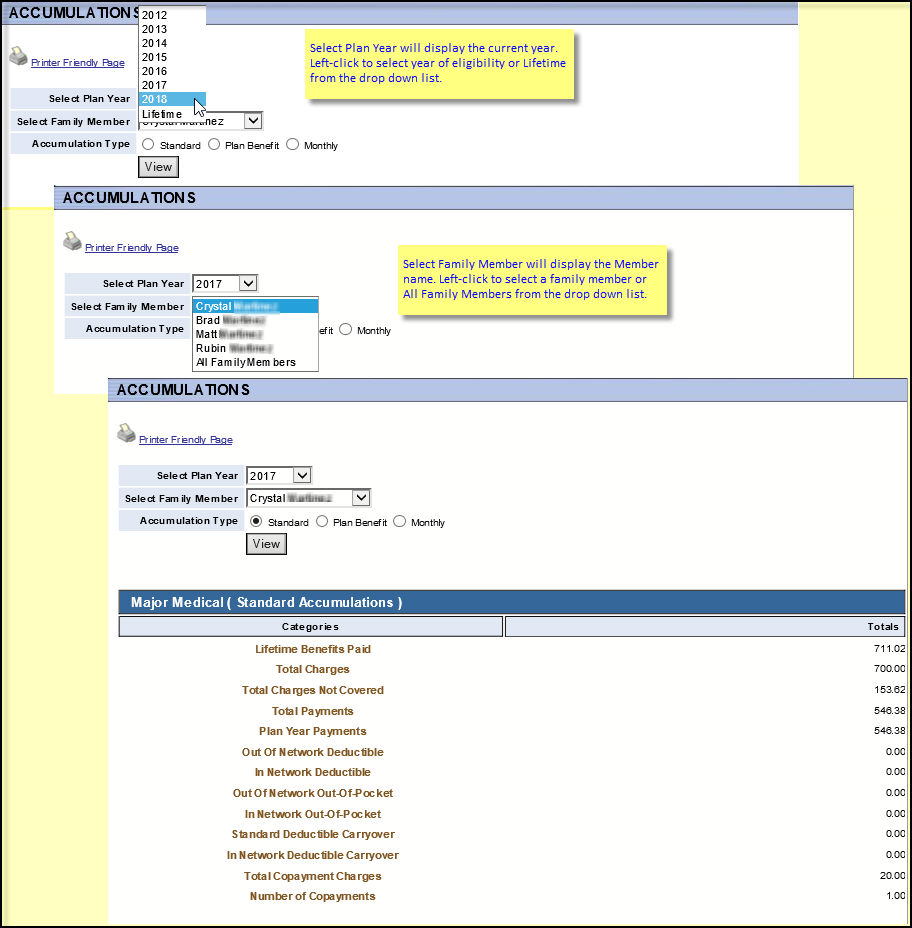The image size is (912, 928).
Task: Select Crystal in family member list
Action: 255,306
